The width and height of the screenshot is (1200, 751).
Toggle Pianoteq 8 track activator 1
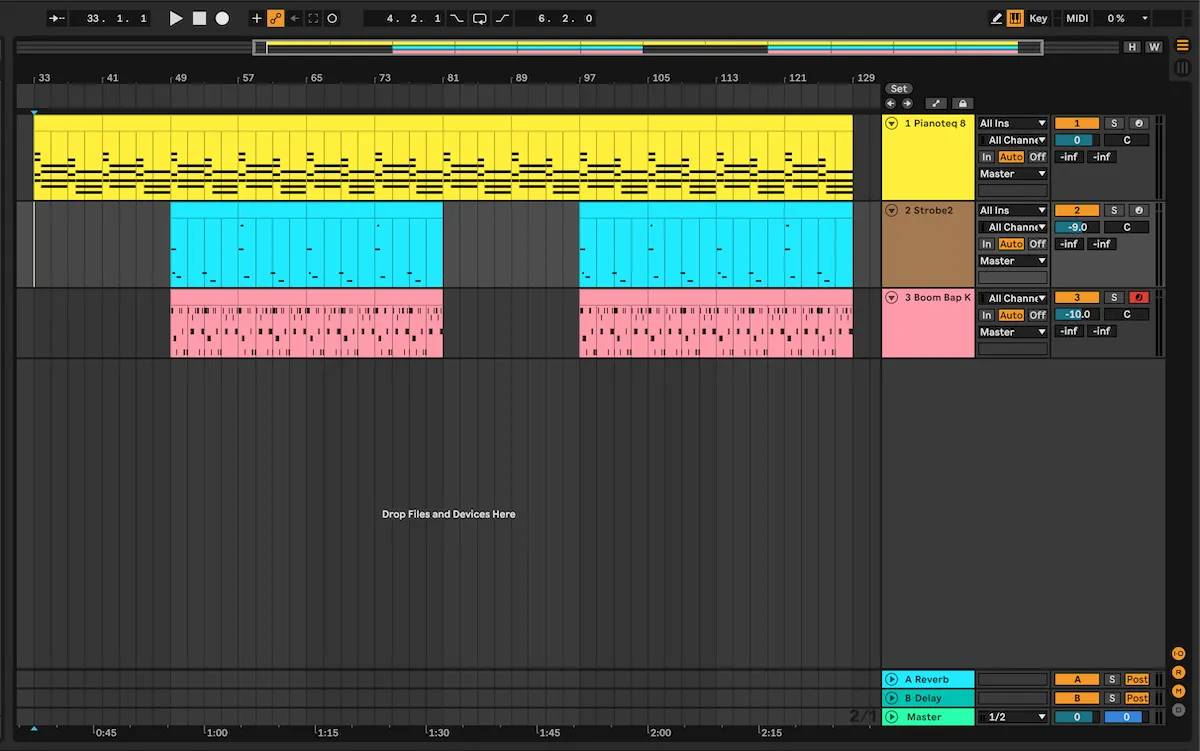1077,124
